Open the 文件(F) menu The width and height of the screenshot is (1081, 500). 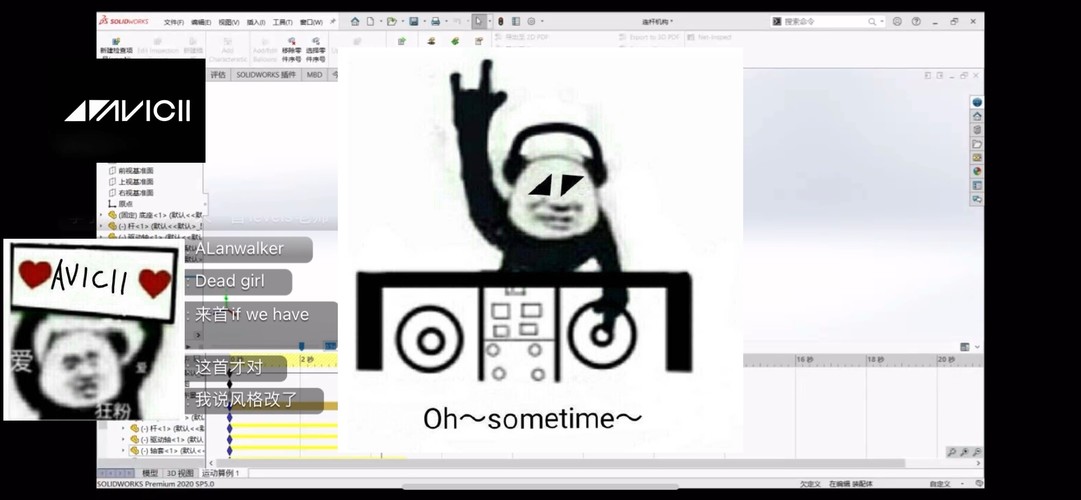[x=174, y=22]
